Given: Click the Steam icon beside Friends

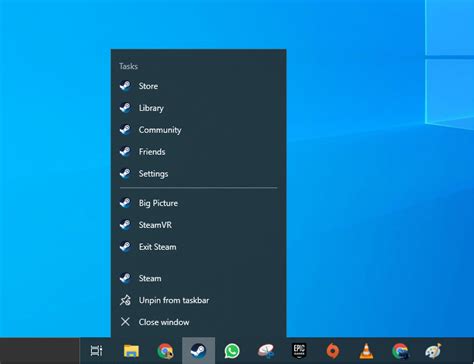Looking at the screenshot, I should (125, 152).
